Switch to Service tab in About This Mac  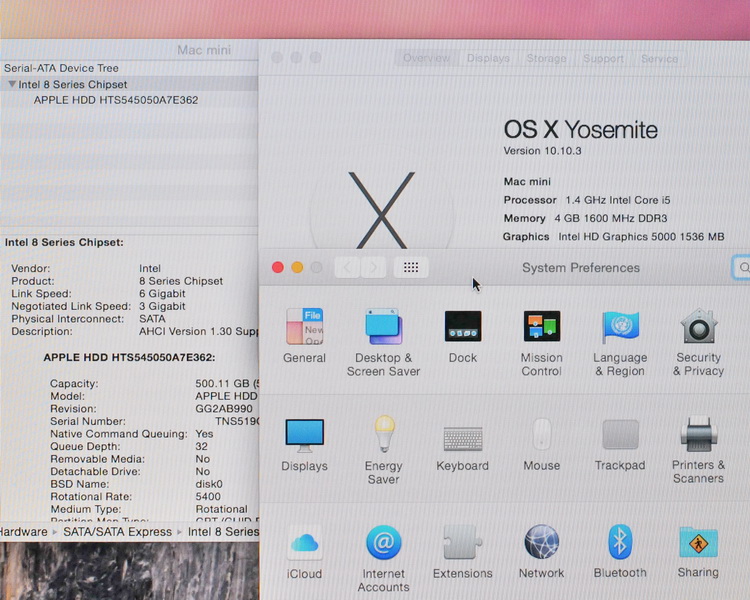659,58
